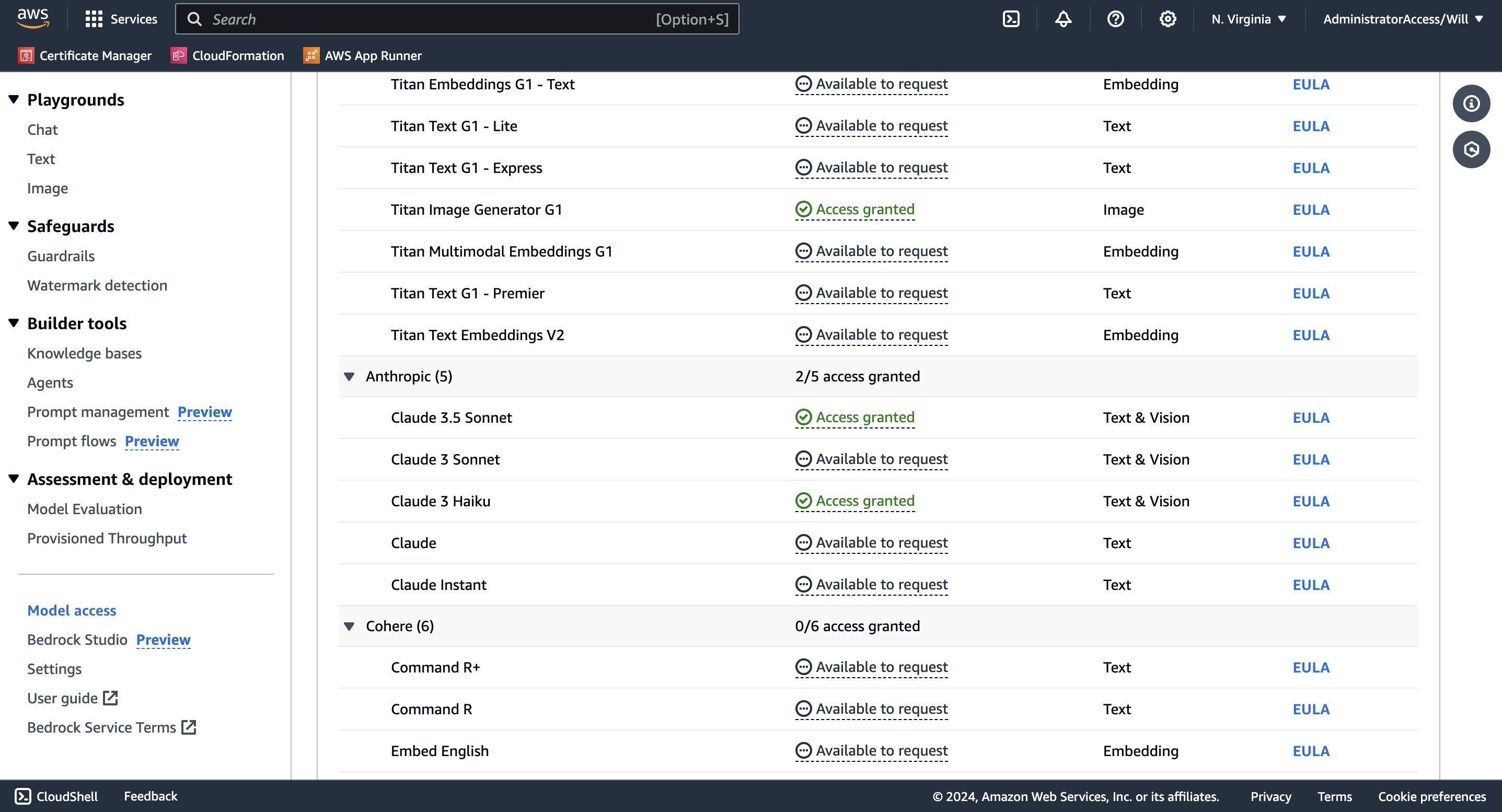Open Prompt flows
Image resolution: width=1502 pixels, height=812 pixels.
coord(72,441)
